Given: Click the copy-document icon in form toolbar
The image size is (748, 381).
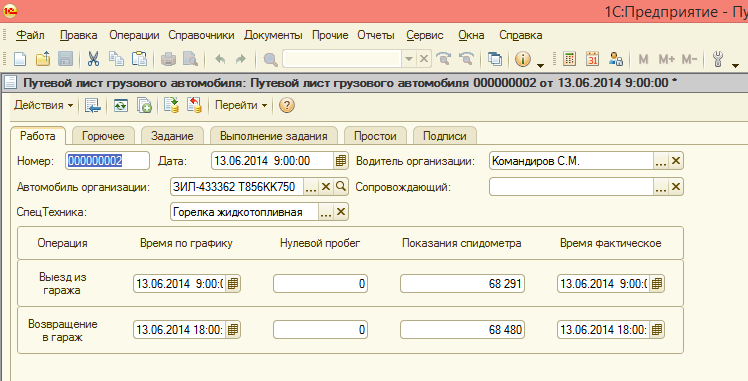Looking at the screenshot, I should (x=144, y=105).
